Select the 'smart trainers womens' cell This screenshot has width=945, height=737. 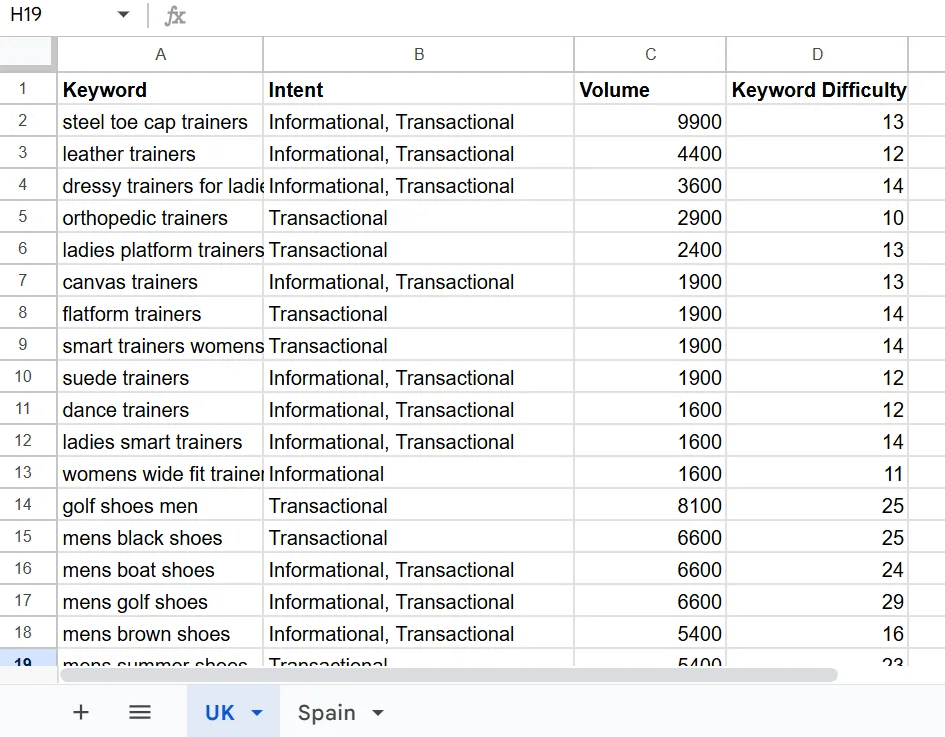(x=160, y=345)
